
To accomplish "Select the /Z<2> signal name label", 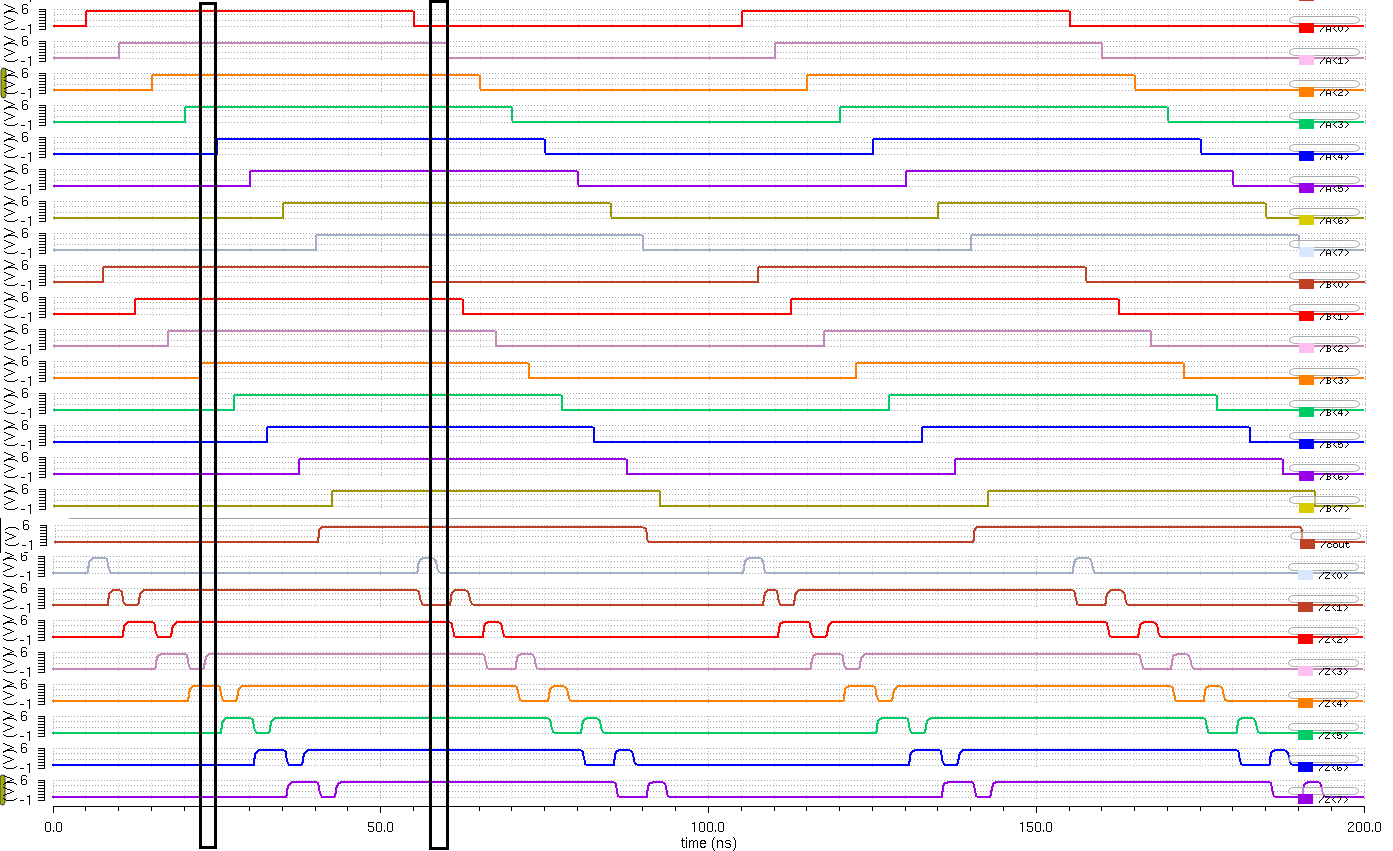I will pyautogui.click(x=1334, y=639).
